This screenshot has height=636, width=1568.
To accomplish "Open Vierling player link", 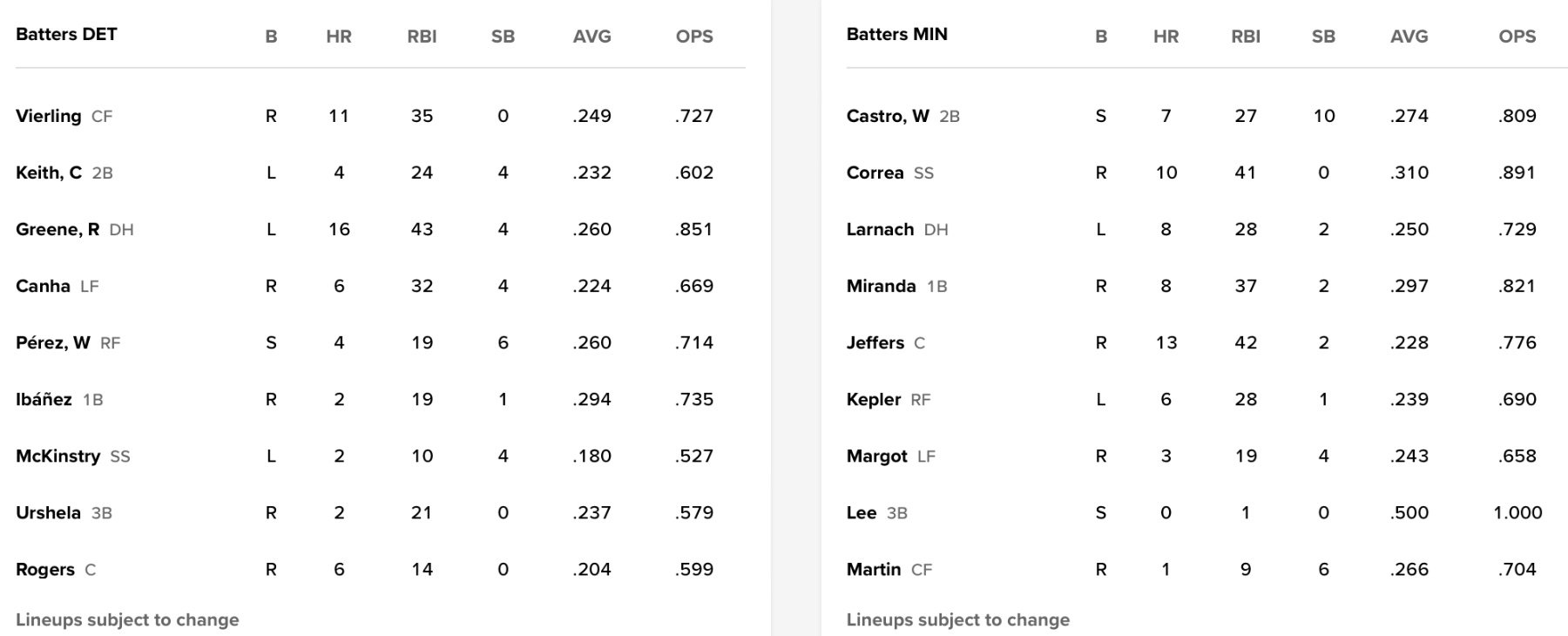I will click(48, 116).
